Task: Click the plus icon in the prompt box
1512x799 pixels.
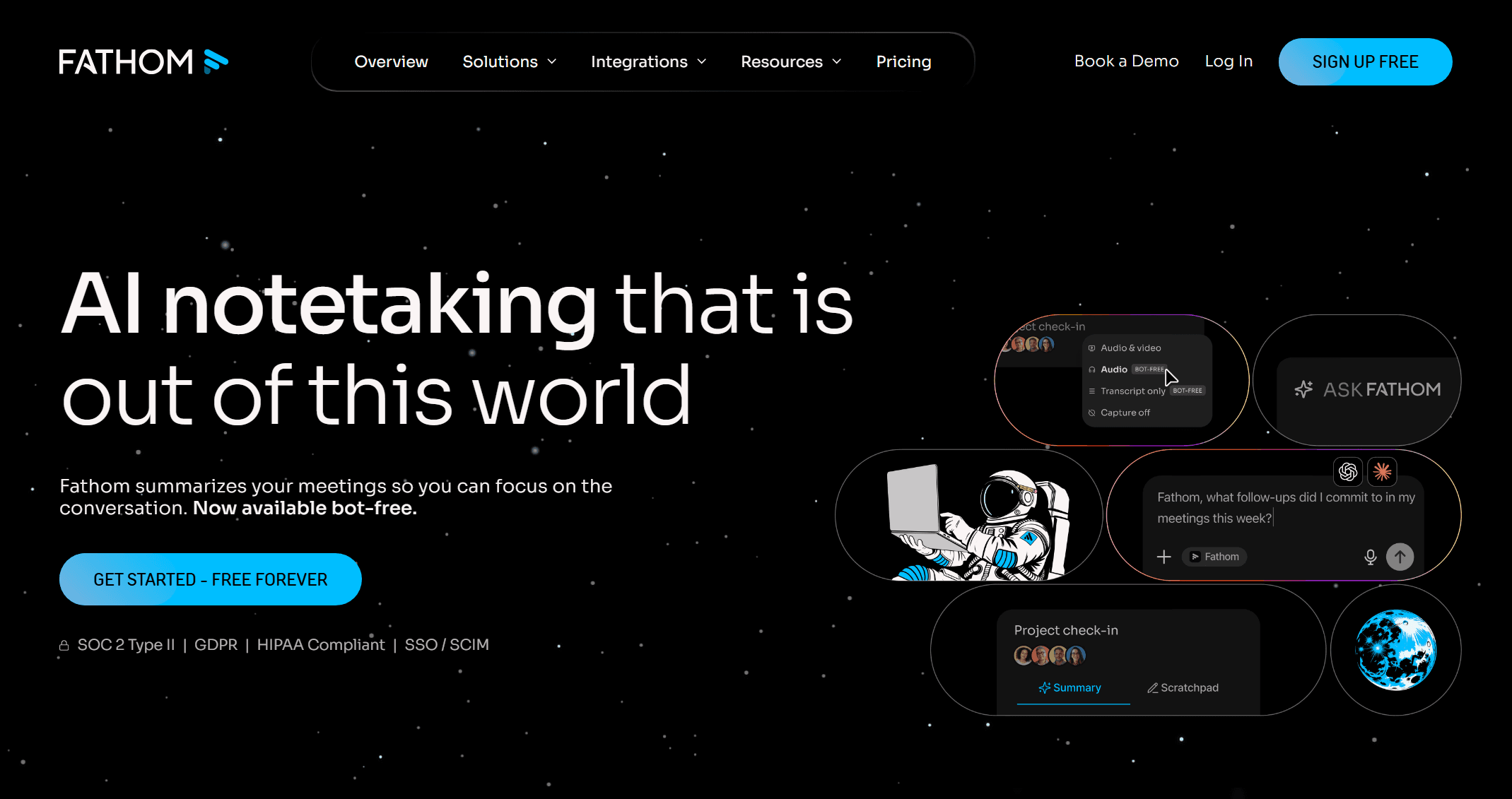Action: [x=1164, y=557]
